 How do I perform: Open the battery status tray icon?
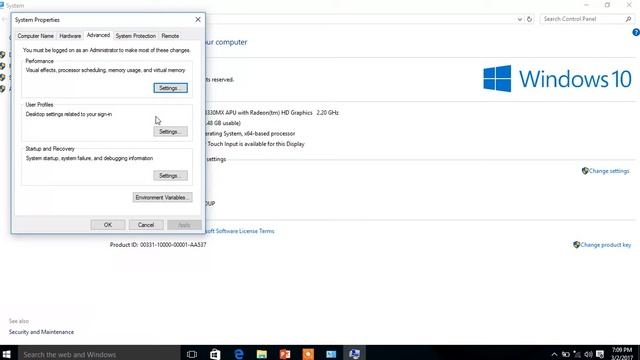click(565, 354)
